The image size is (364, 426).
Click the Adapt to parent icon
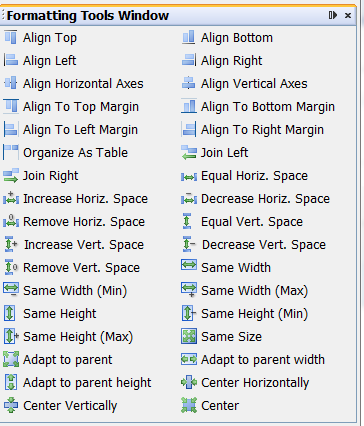(11, 359)
